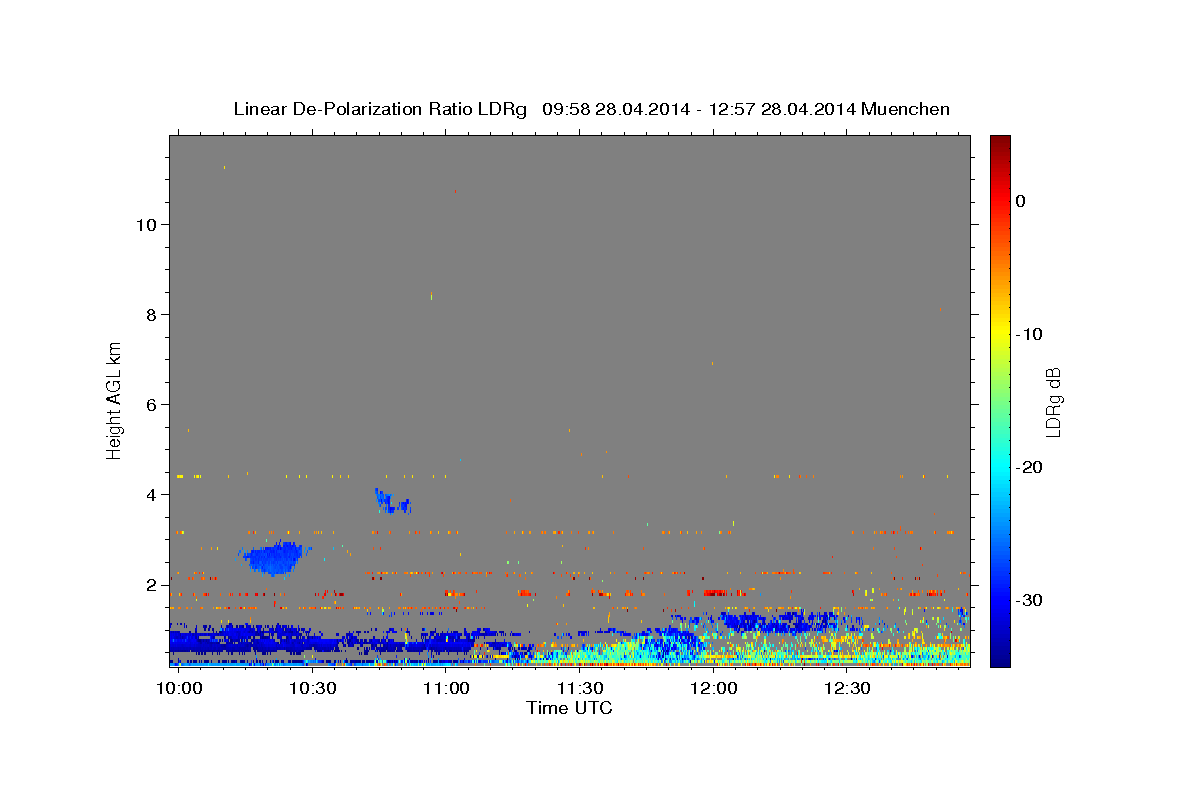This screenshot has height=800, width=1200.
Task: Click the 'Muenchen' location label in the title
Action: pos(905,109)
